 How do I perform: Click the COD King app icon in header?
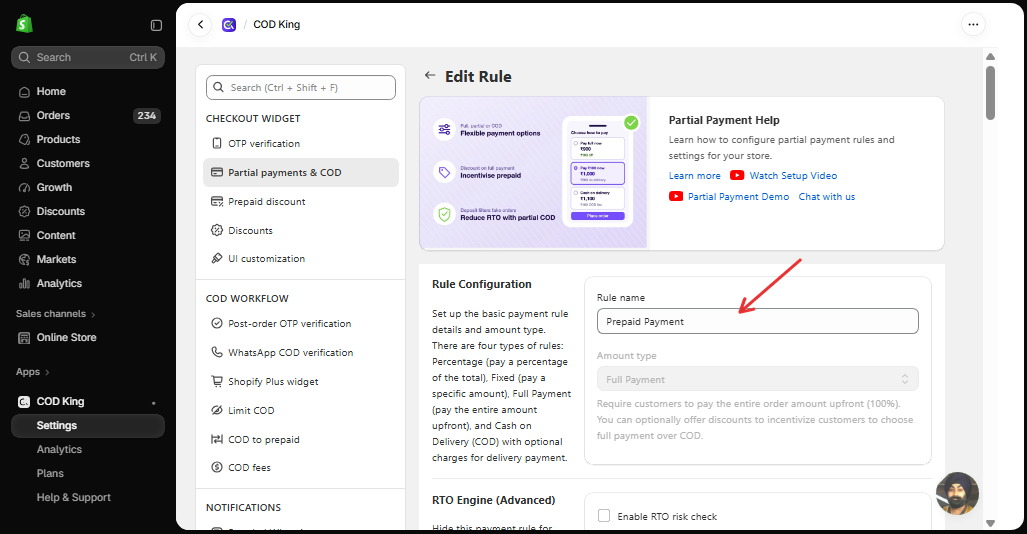[229, 25]
